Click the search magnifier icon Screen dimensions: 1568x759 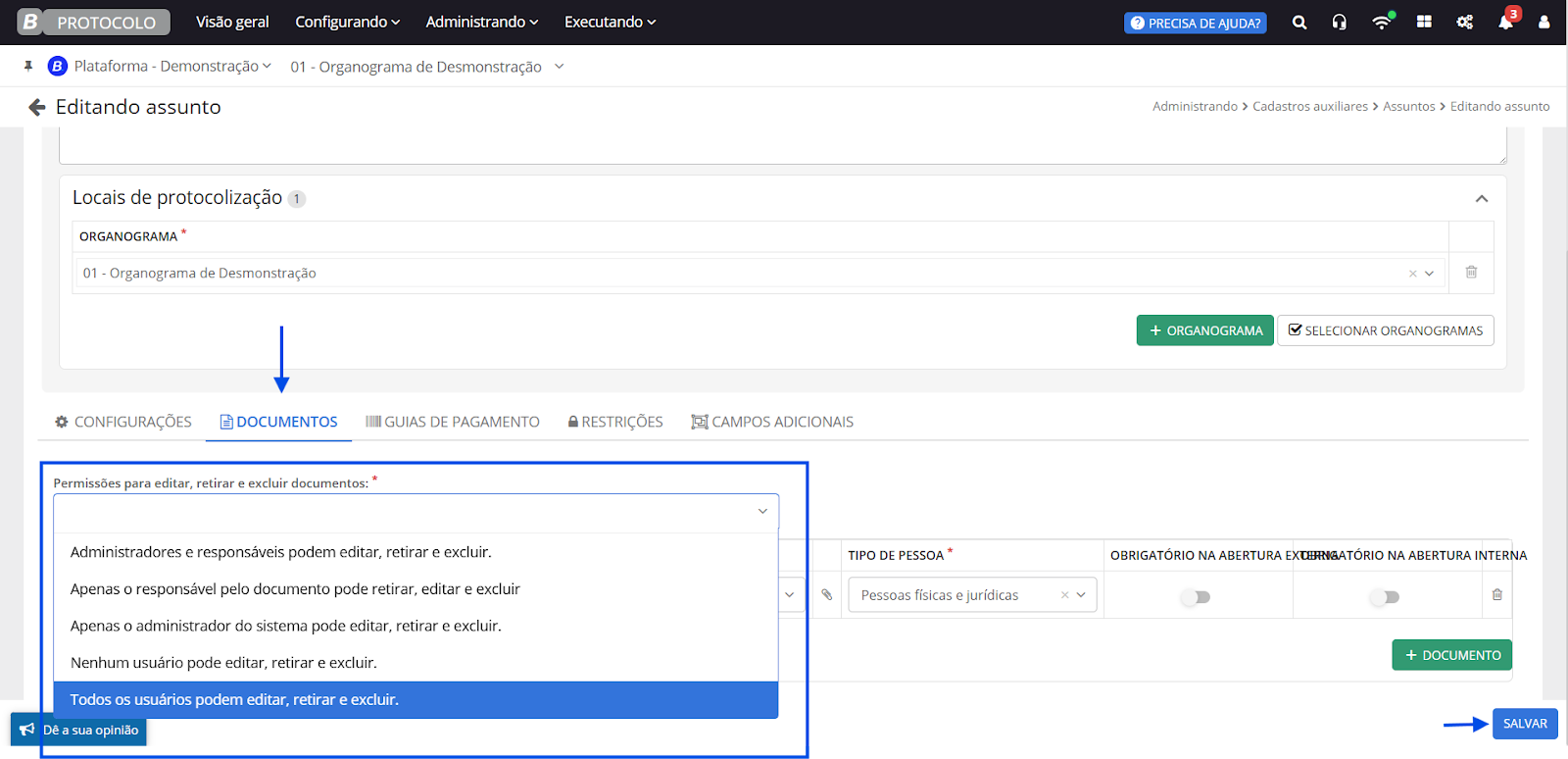(x=1299, y=23)
